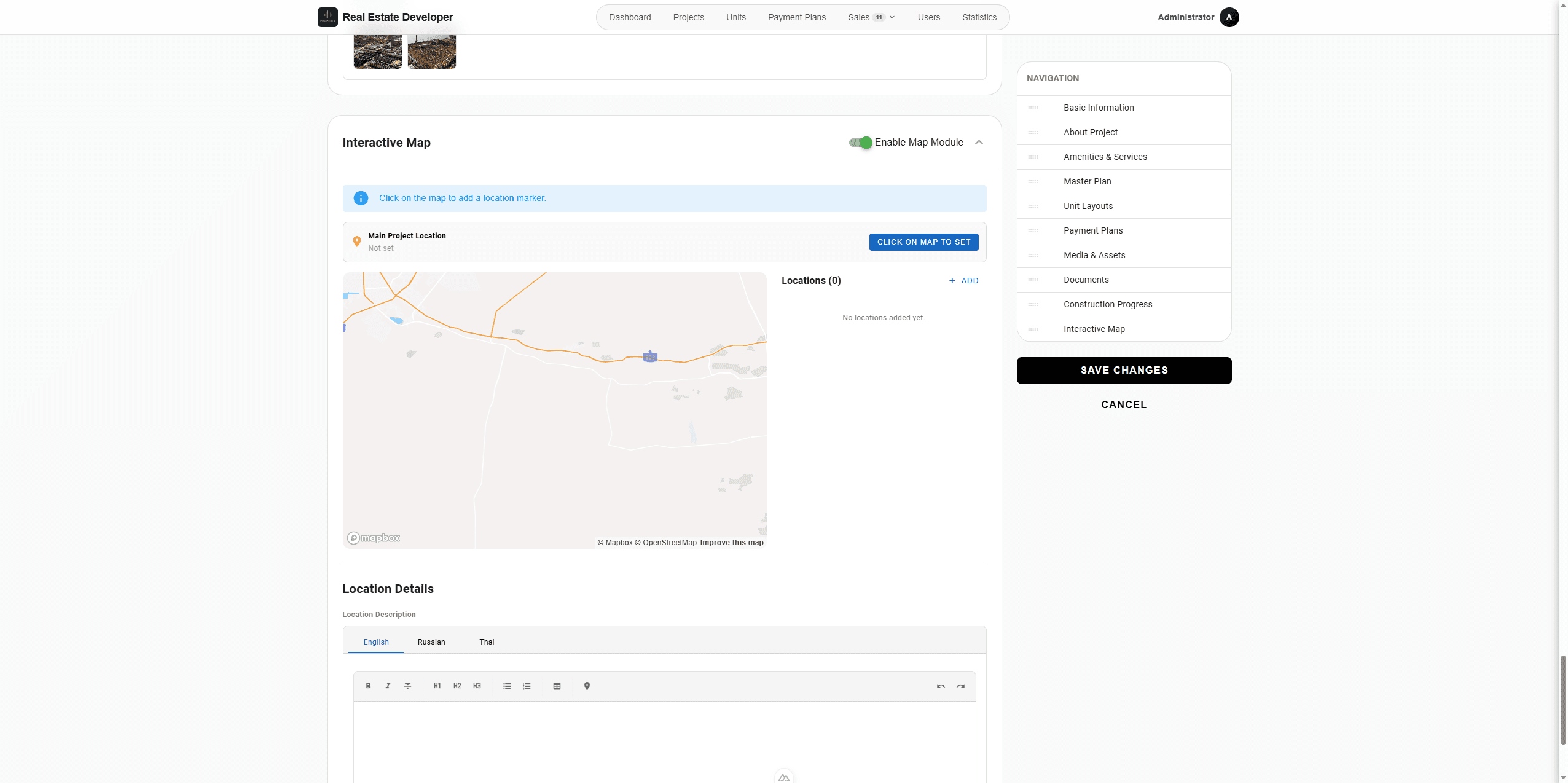Apply H2 heading style
The height and width of the screenshot is (783, 1568).
pyautogui.click(x=457, y=686)
